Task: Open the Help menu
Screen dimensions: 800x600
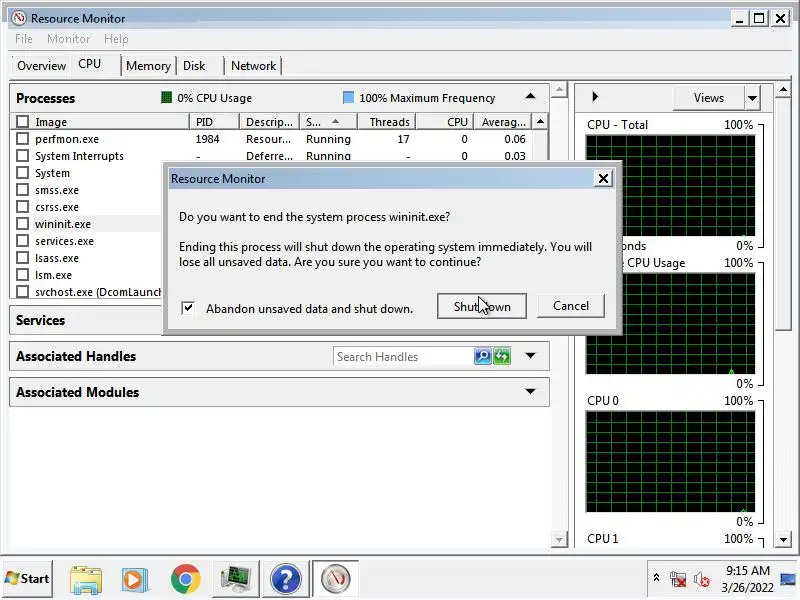Action: point(116,39)
